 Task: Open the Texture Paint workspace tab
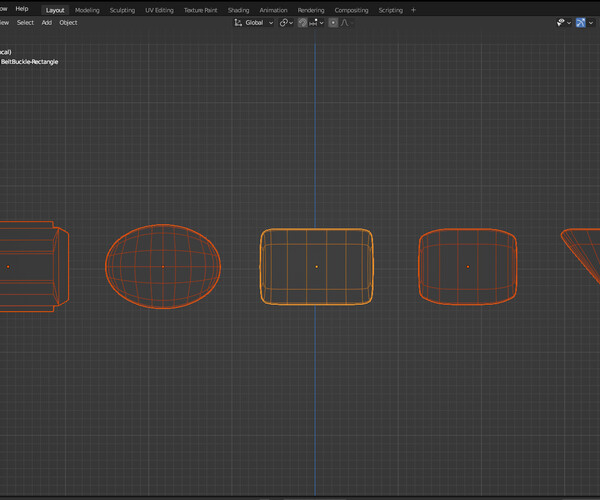201,10
